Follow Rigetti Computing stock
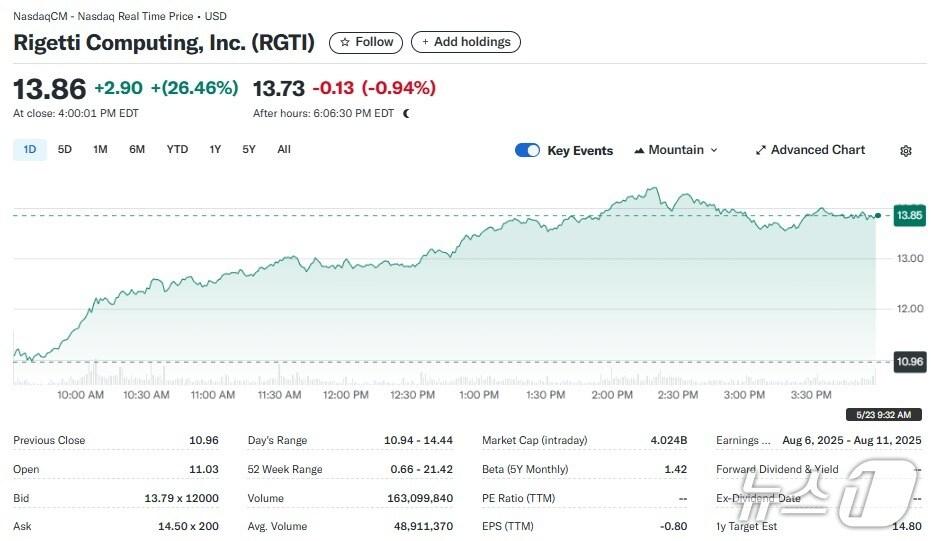 (x=366, y=42)
